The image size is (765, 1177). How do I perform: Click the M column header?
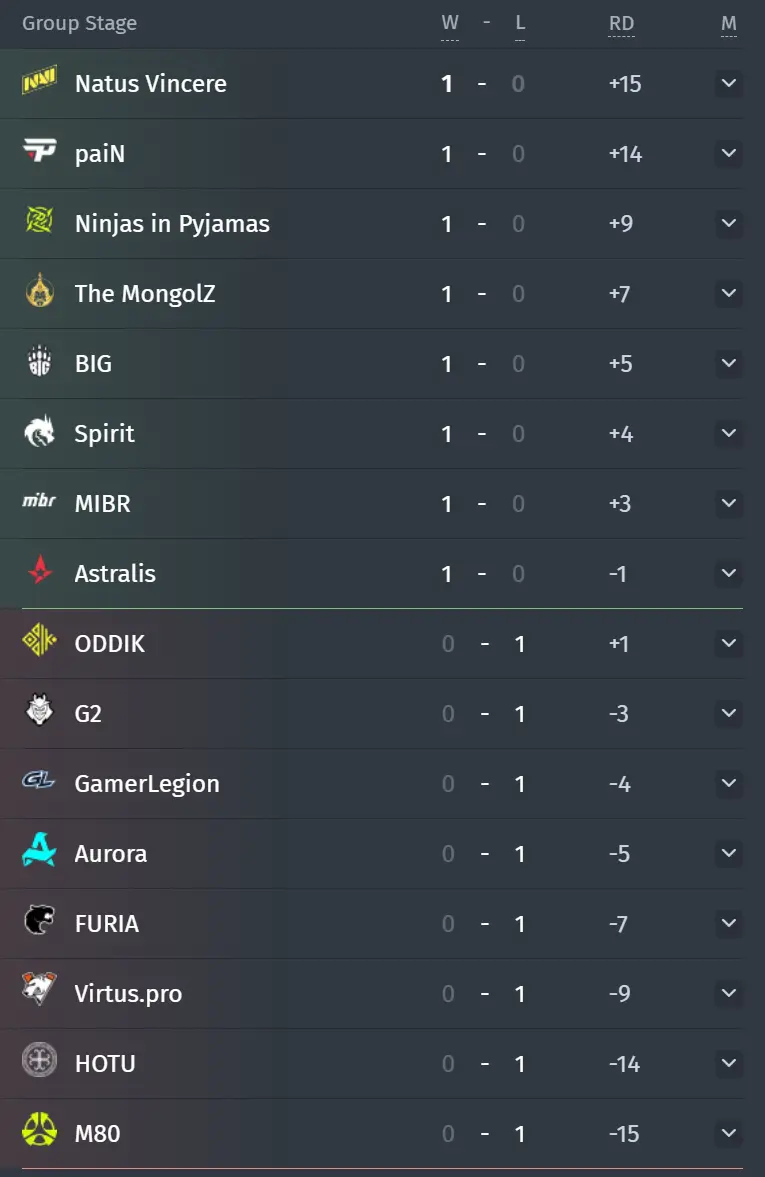click(x=729, y=23)
